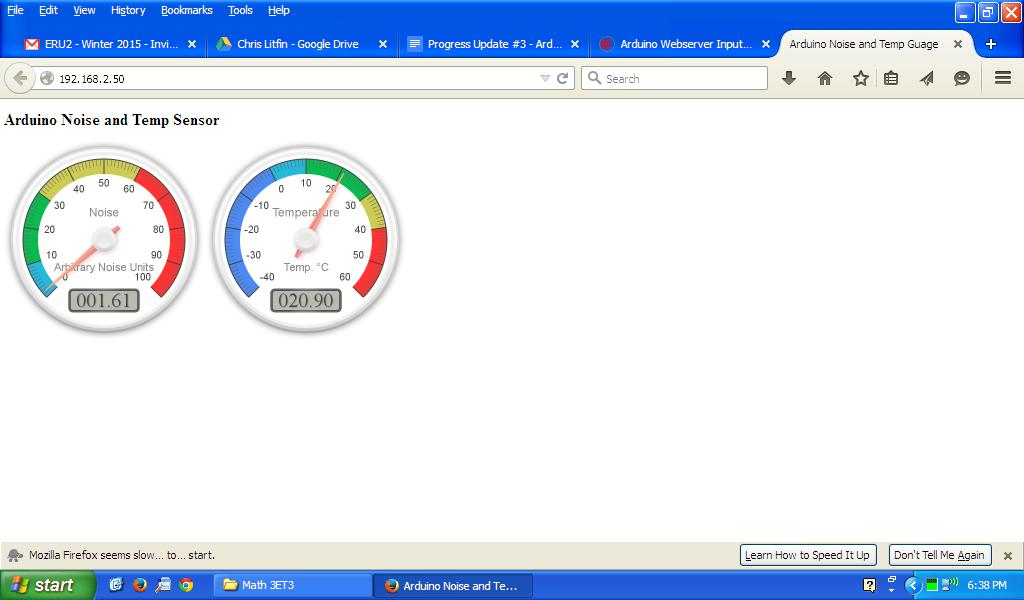
Task: Open the Tools menu
Action: pyautogui.click(x=239, y=10)
